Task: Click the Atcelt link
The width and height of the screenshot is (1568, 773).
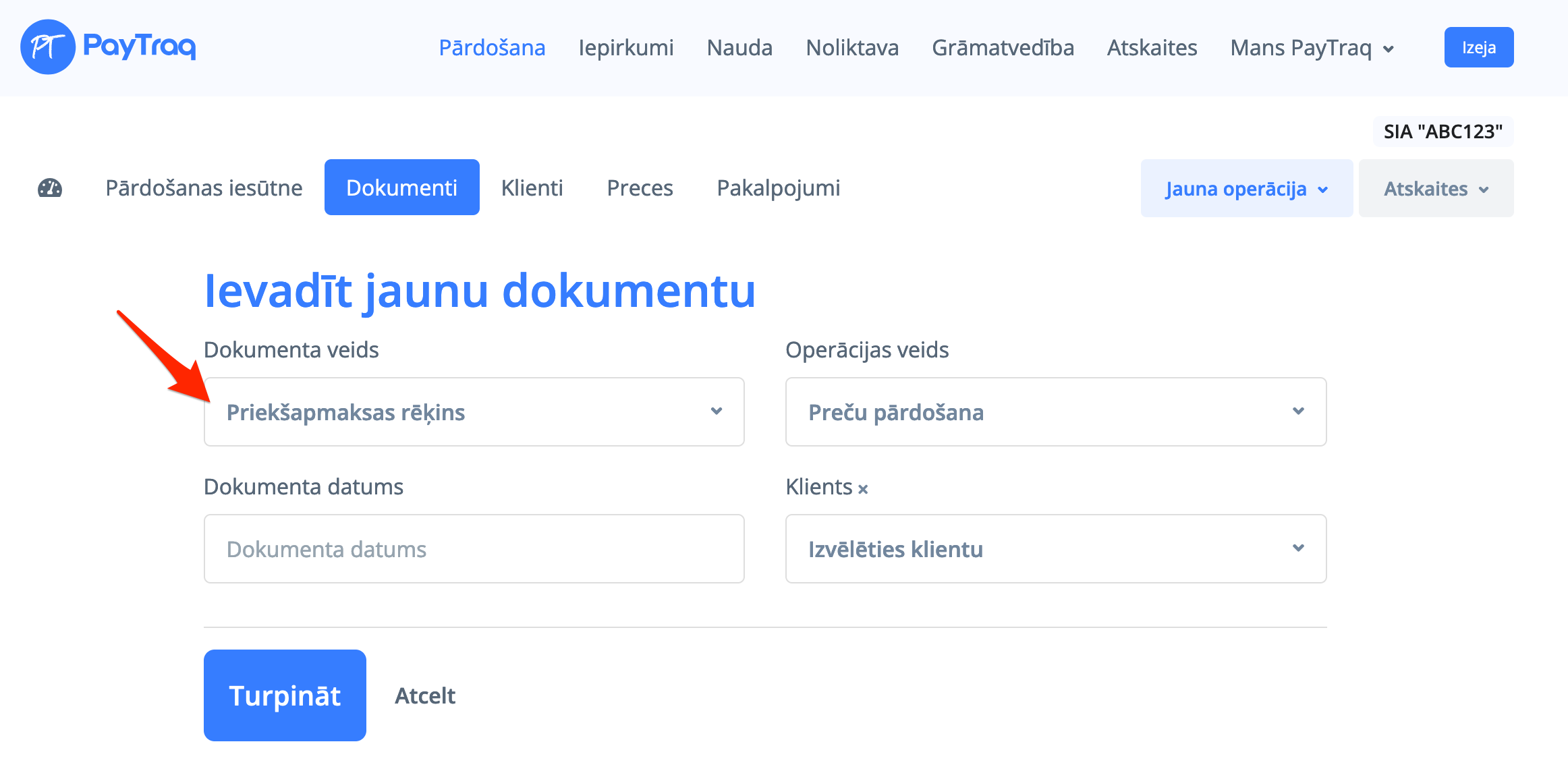Action: click(425, 695)
